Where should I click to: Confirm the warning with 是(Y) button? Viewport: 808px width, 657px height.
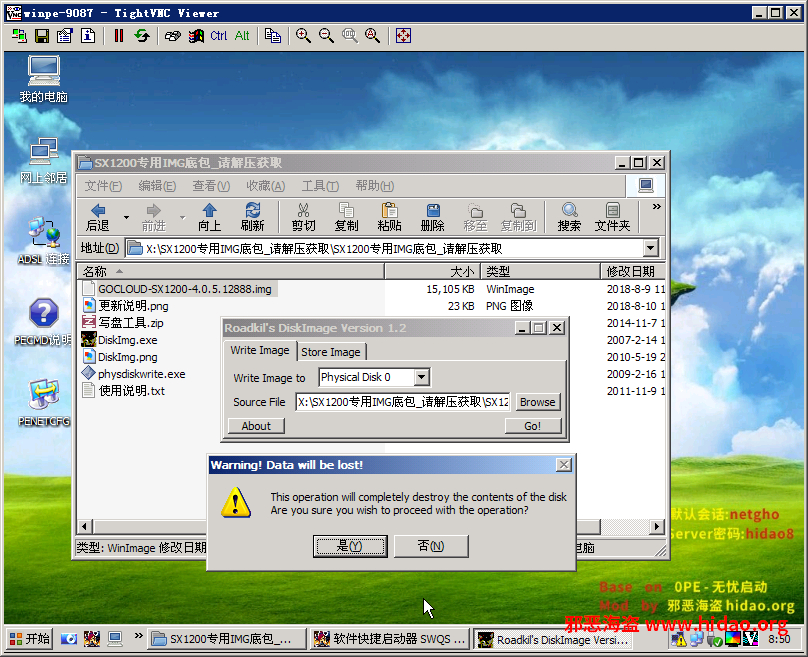coord(349,546)
